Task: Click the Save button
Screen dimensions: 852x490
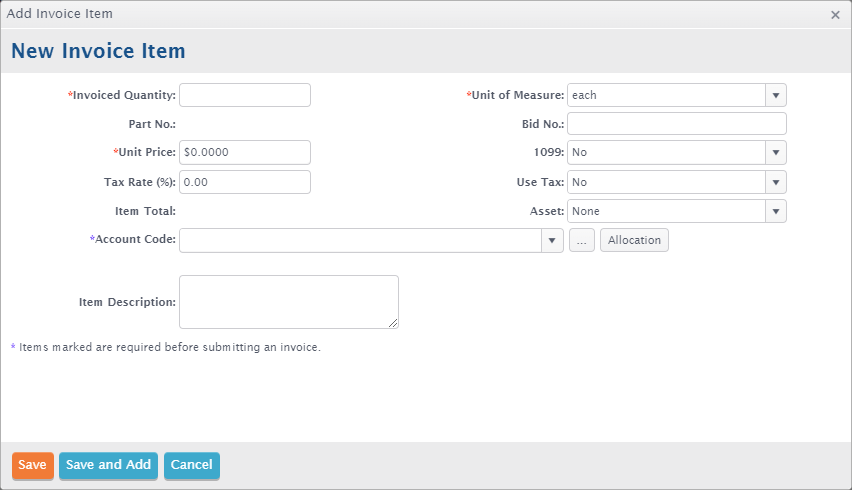Action: pyautogui.click(x=33, y=466)
